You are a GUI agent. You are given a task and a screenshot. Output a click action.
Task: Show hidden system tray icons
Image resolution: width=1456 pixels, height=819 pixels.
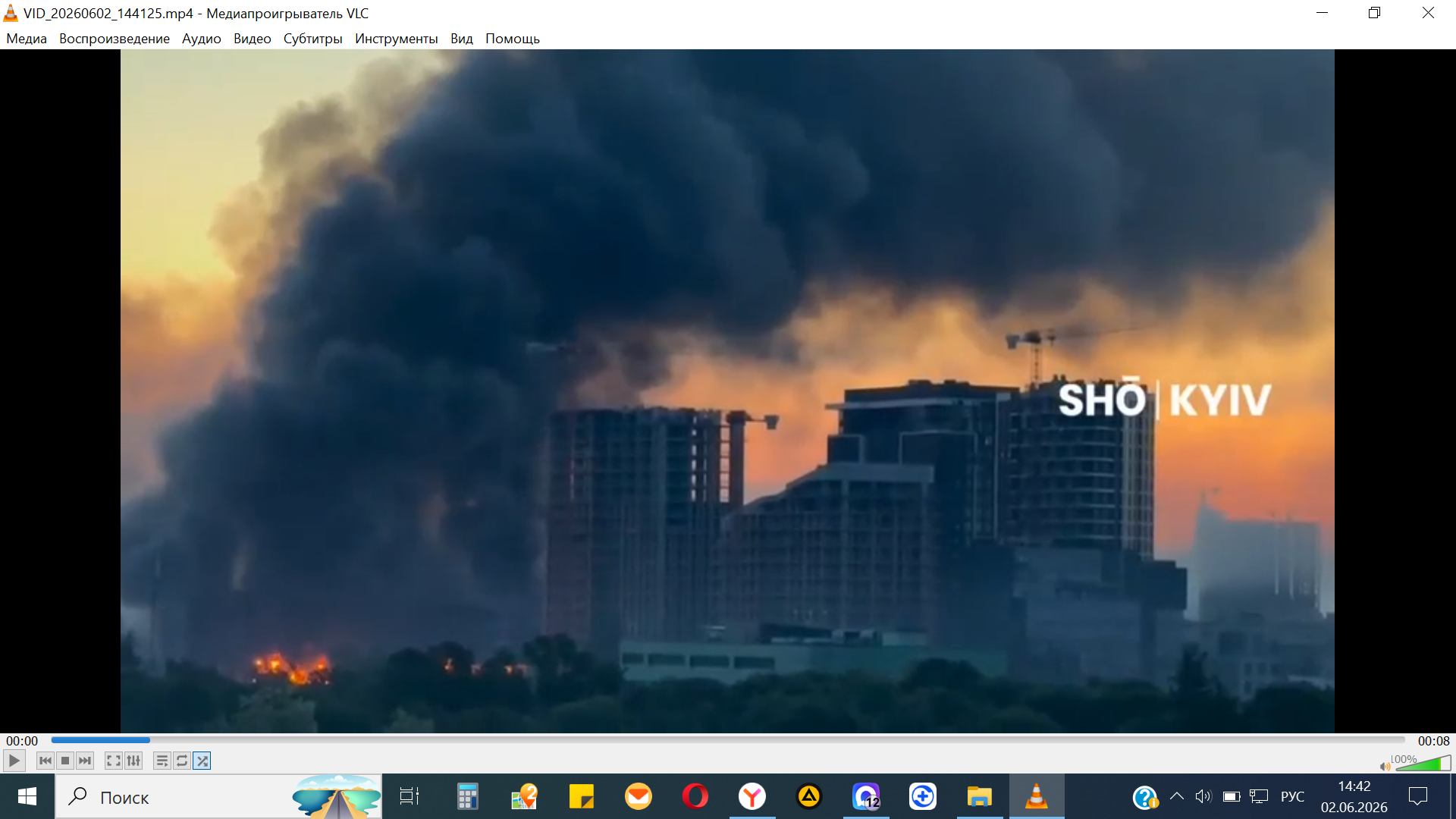tap(1176, 796)
